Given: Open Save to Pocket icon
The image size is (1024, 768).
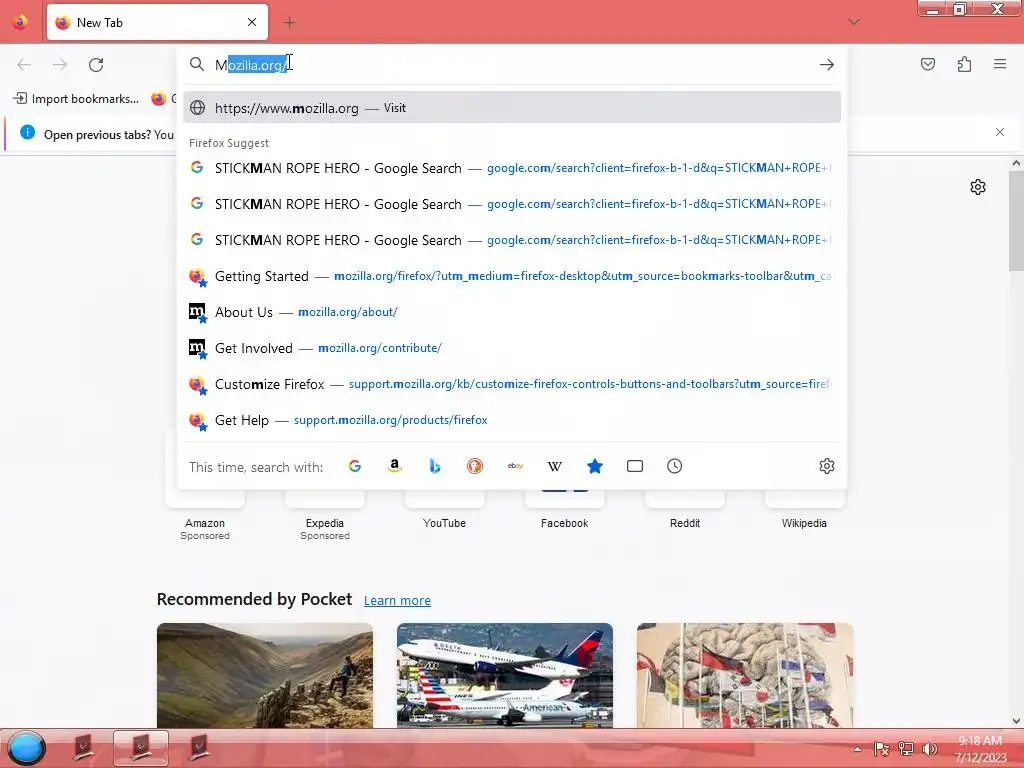Looking at the screenshot, I should click(x=928, y=64).
